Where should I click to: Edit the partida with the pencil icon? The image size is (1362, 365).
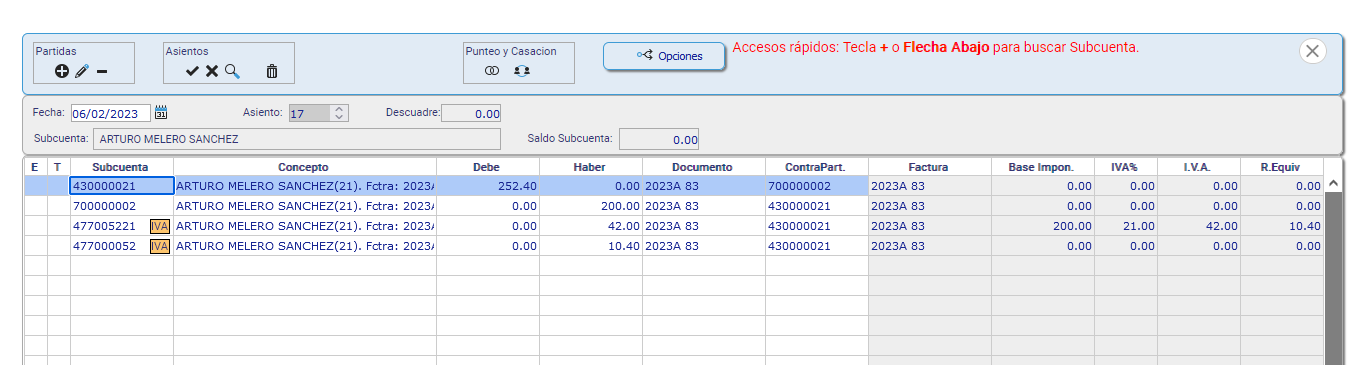pyautogui.click(x=82, y=71)
